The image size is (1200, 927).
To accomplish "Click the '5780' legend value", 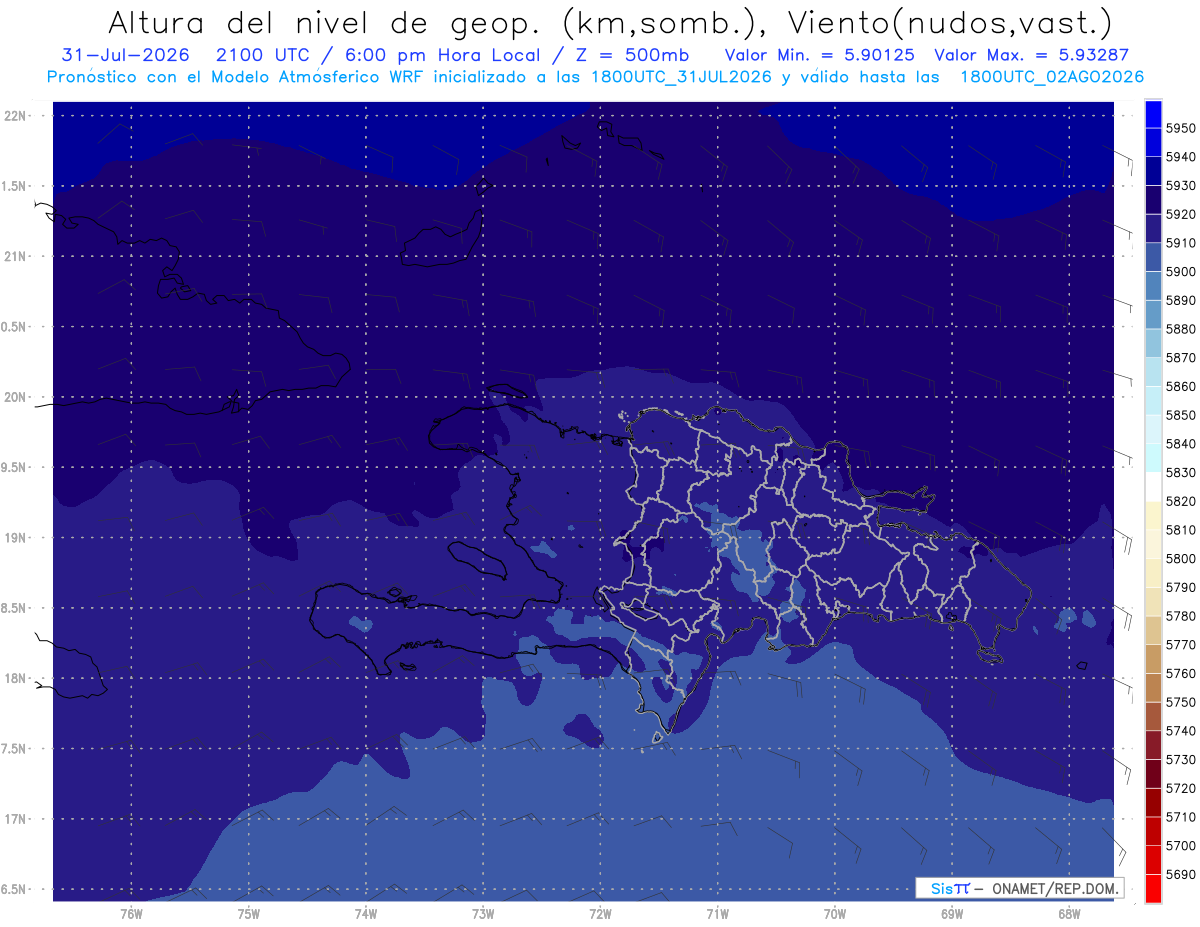I will coord(1181,616).
